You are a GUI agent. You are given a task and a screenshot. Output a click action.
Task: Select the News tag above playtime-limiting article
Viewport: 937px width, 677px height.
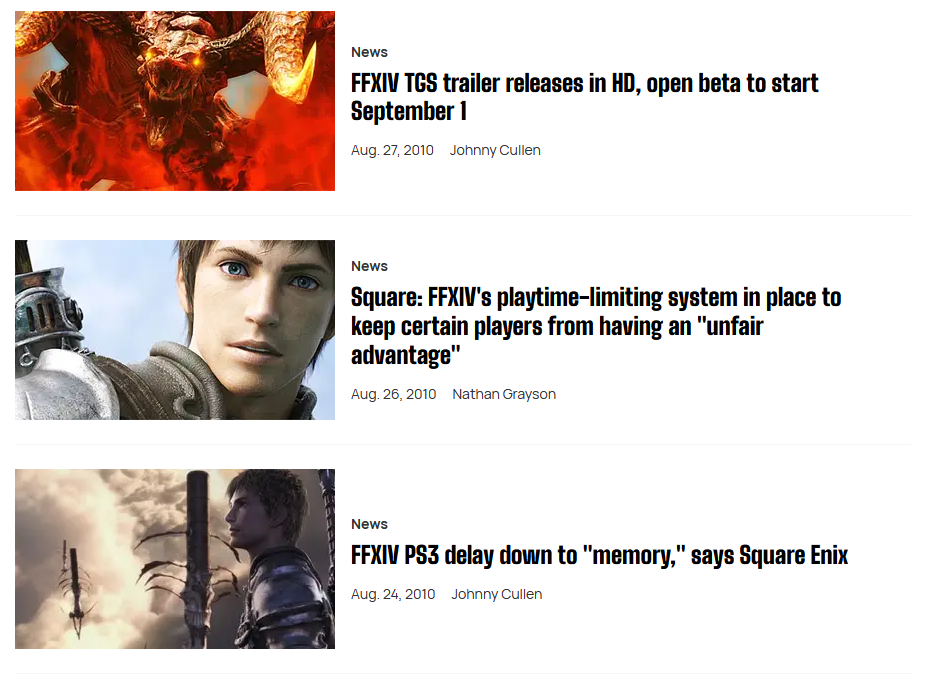[x=369, y=266]
